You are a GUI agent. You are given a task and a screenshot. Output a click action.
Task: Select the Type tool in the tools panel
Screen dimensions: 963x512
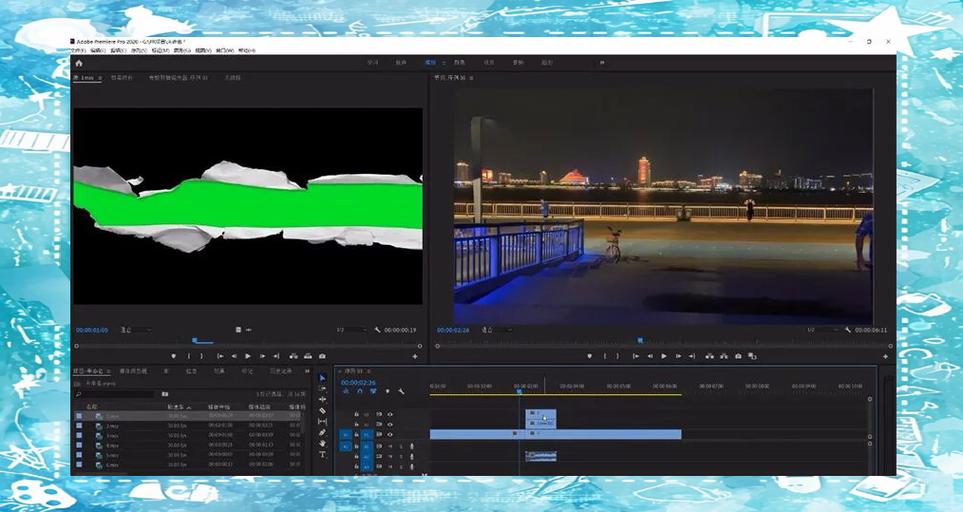pyautogui.click(x=322, y=454)
